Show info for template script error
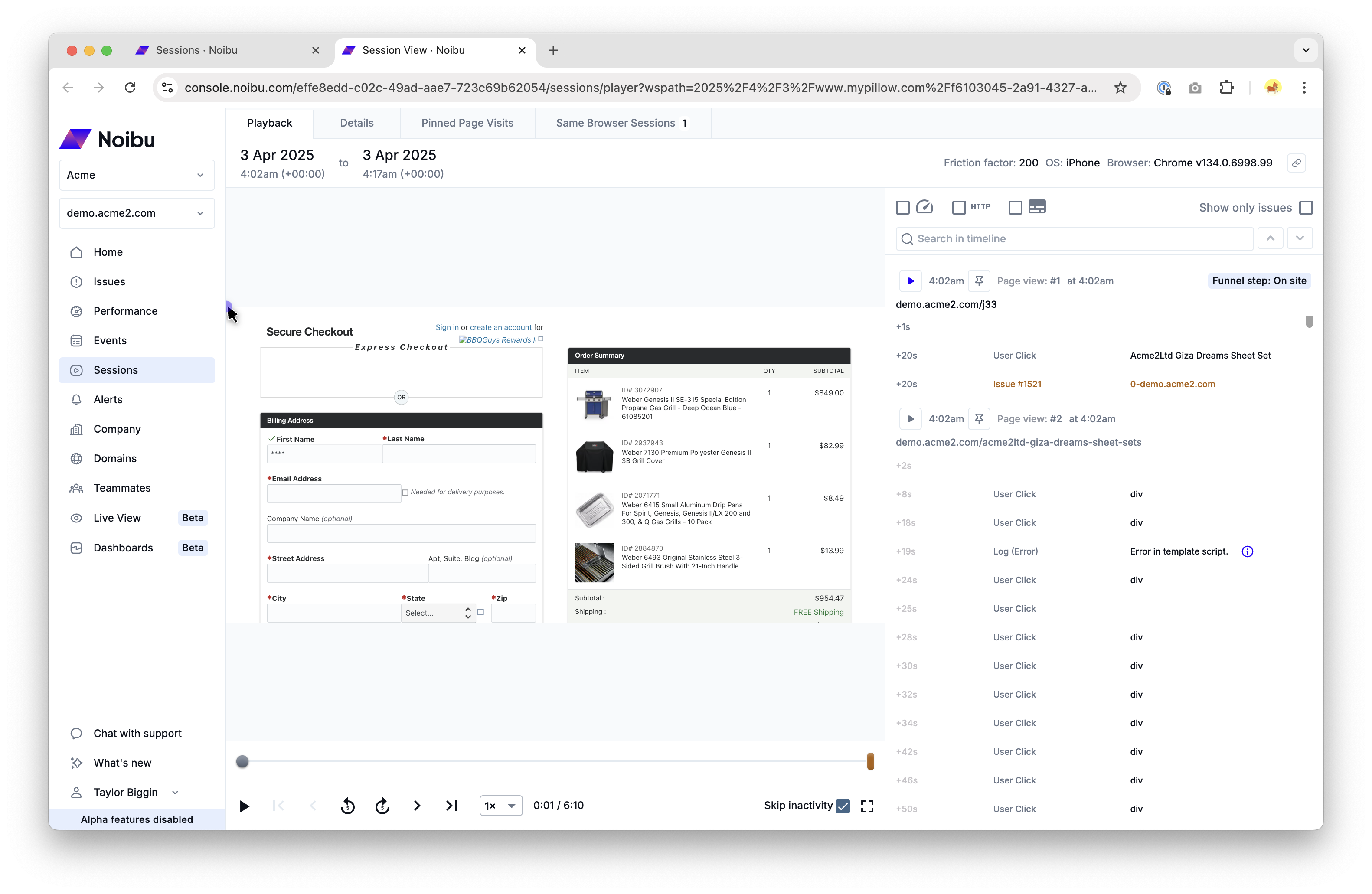The height and width of the screenshot is (894, 1372). tap(1247, 551)
